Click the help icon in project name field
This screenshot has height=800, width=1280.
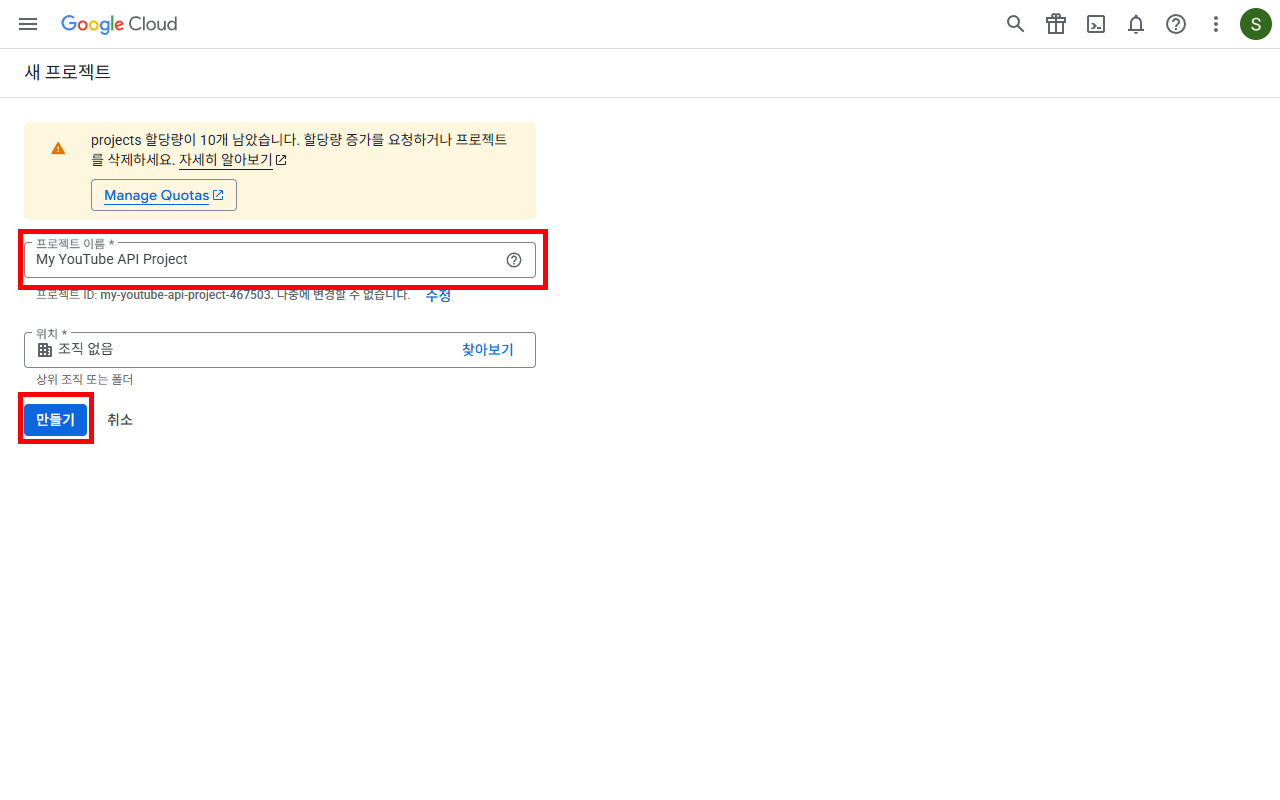tap(514, 260)
